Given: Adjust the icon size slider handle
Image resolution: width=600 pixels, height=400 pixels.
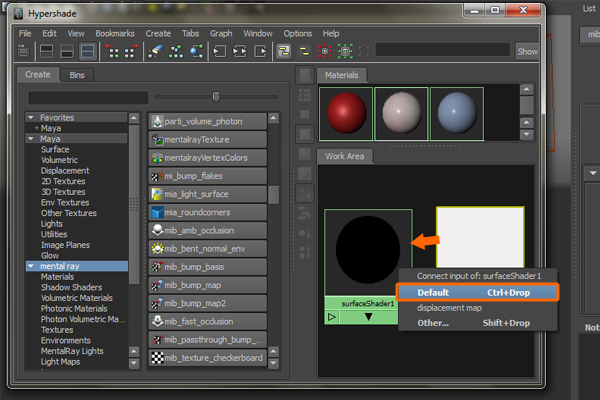Looking at the screenshot, I should [x=215, y=97].
